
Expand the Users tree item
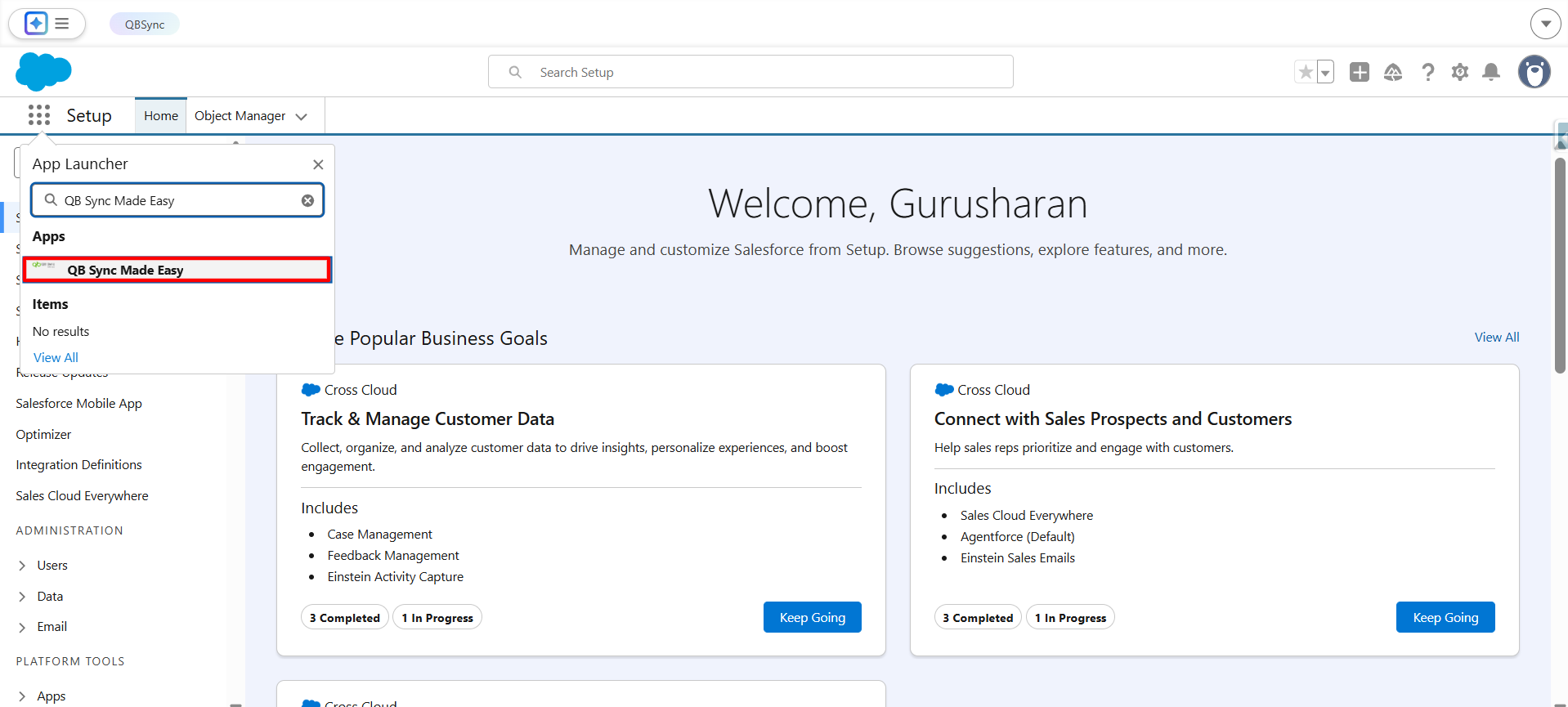click(22, 566)
